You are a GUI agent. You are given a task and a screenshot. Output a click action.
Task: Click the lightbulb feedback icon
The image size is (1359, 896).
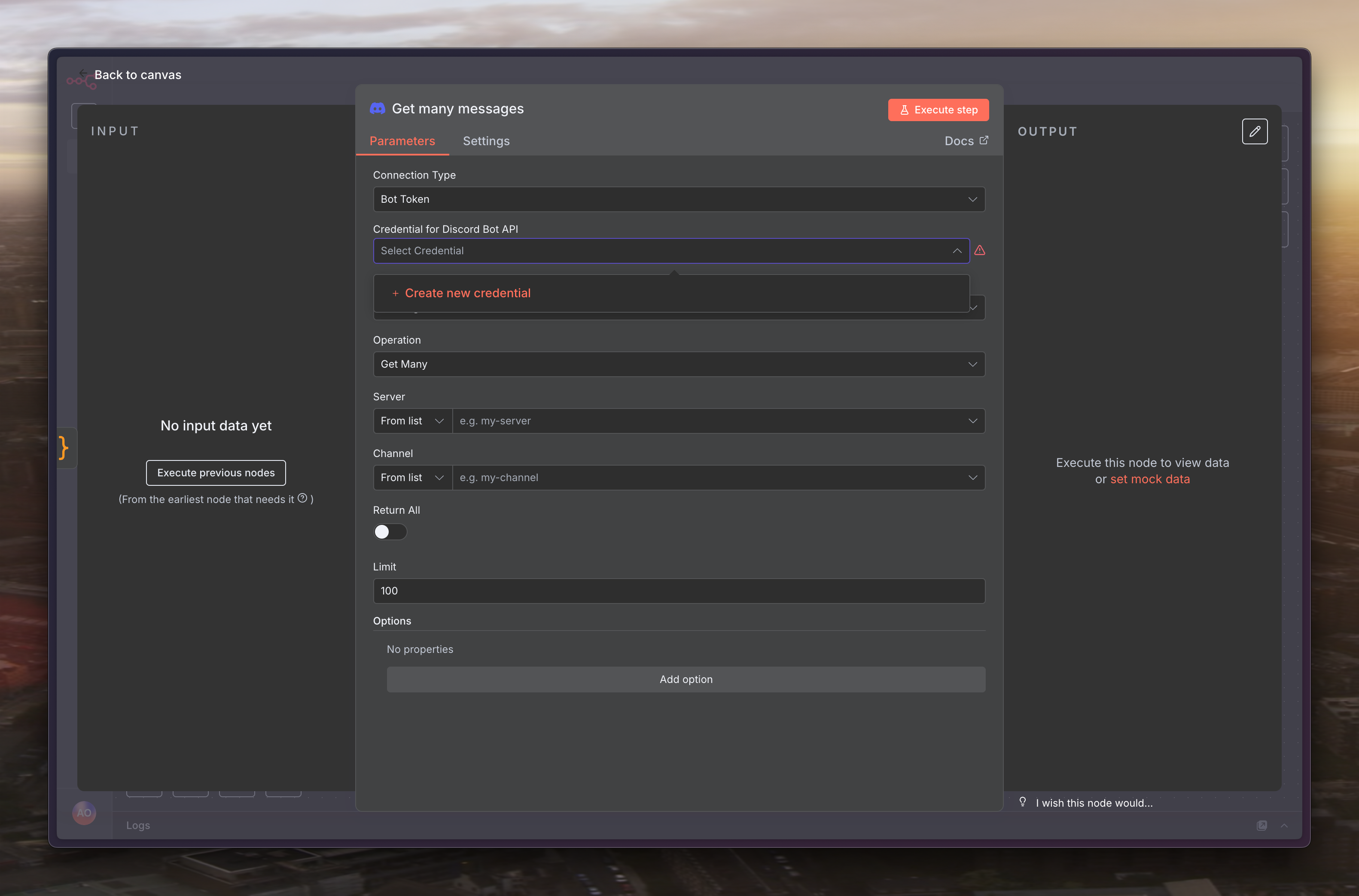(1023, 802)
